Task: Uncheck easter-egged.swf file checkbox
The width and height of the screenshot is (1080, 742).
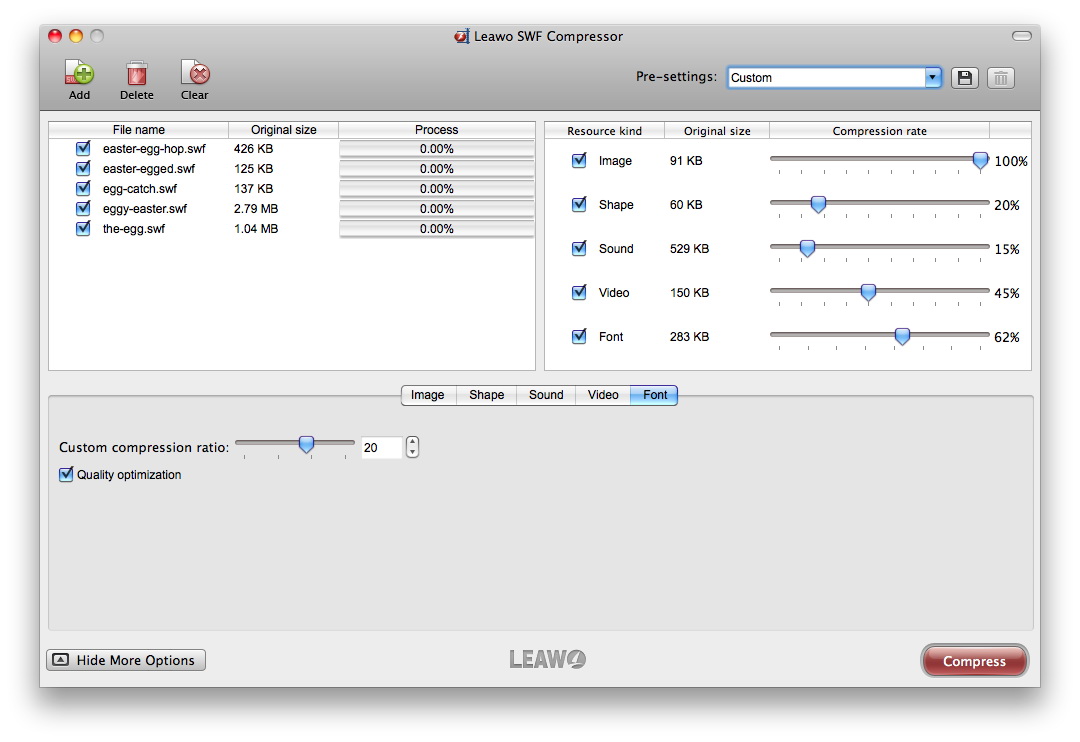Action: (x=83, y=168)
